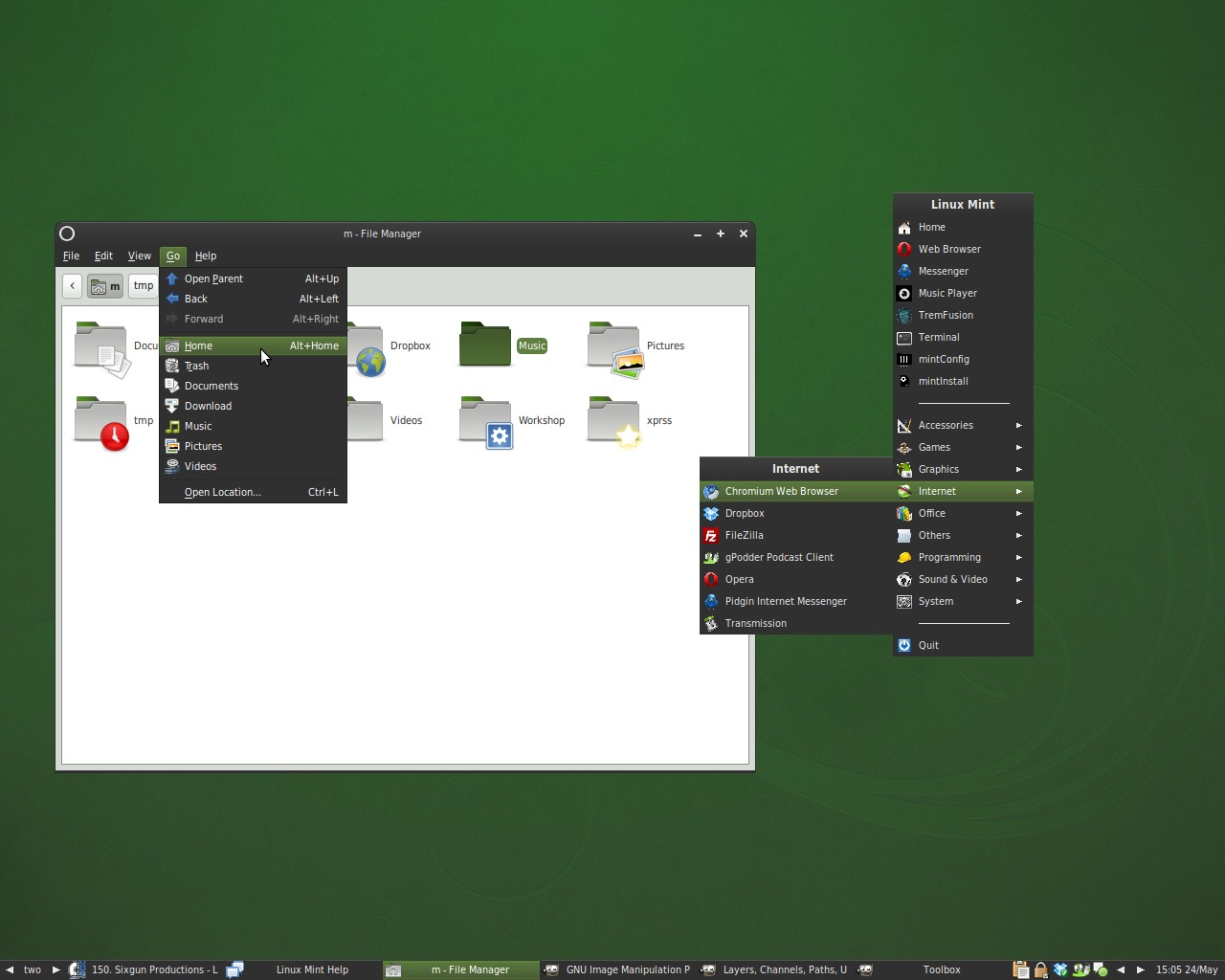Switch to GNU Image Manipulation Program taskbar entry
The image size is (1225, 980).
617,969
